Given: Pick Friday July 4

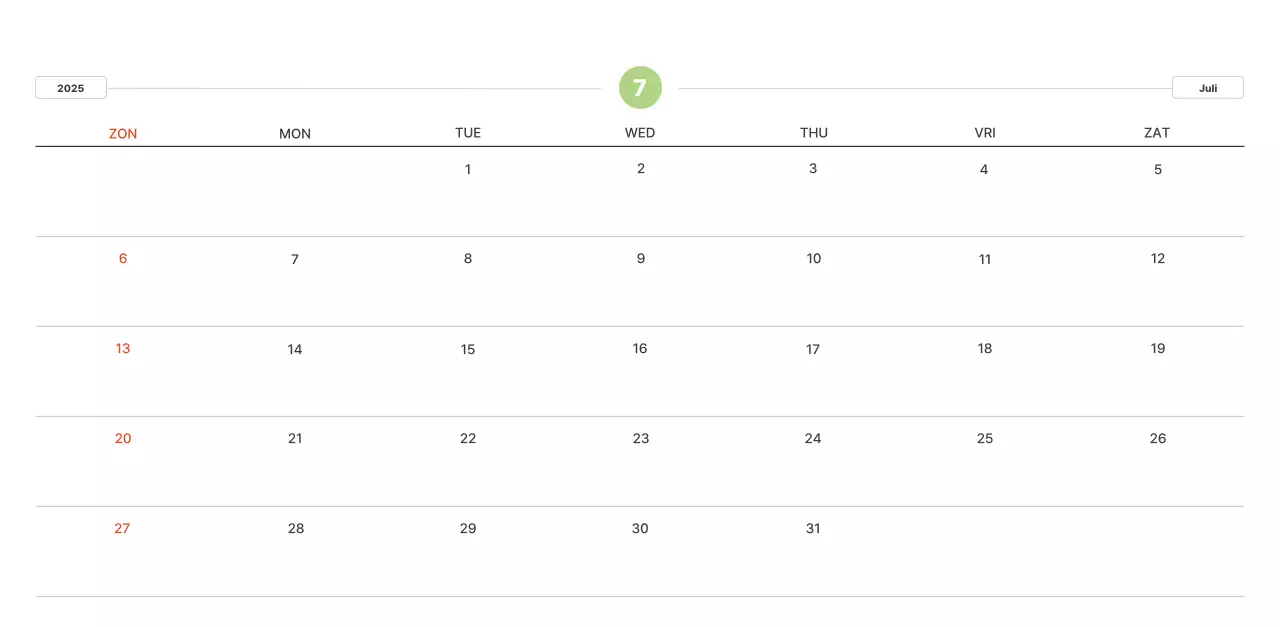Looking at the screenshot, I should coord(984,170).
